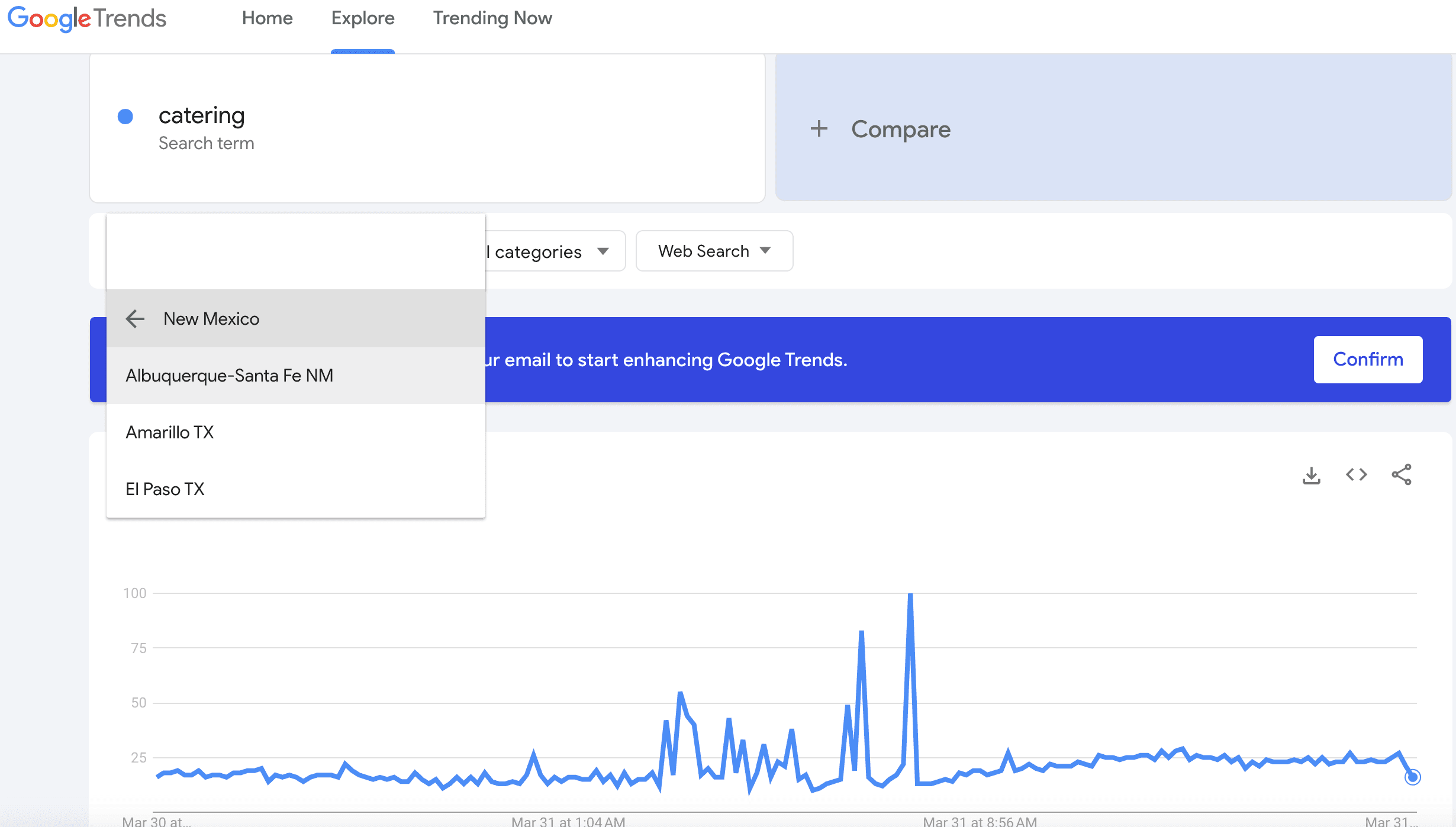Viewport: 1456px width, 827px height.
Task: Click the plus icon in Compare box
Action: point(819,129)
